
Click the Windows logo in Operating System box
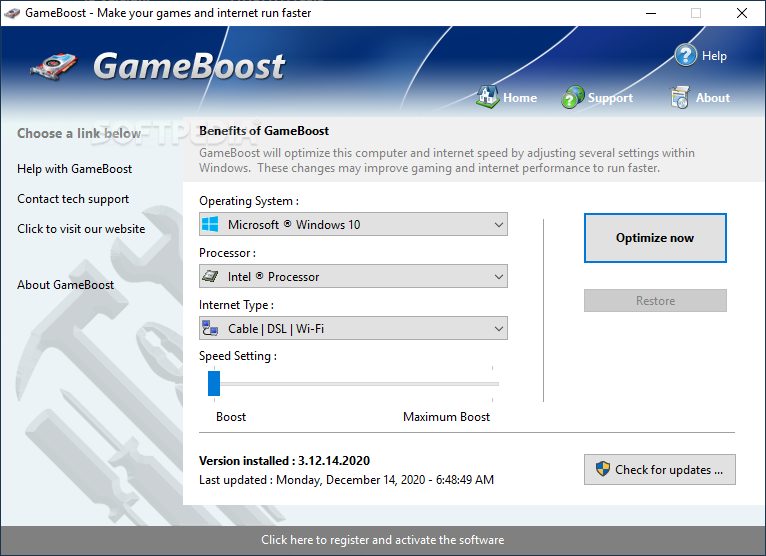(210, 224)
